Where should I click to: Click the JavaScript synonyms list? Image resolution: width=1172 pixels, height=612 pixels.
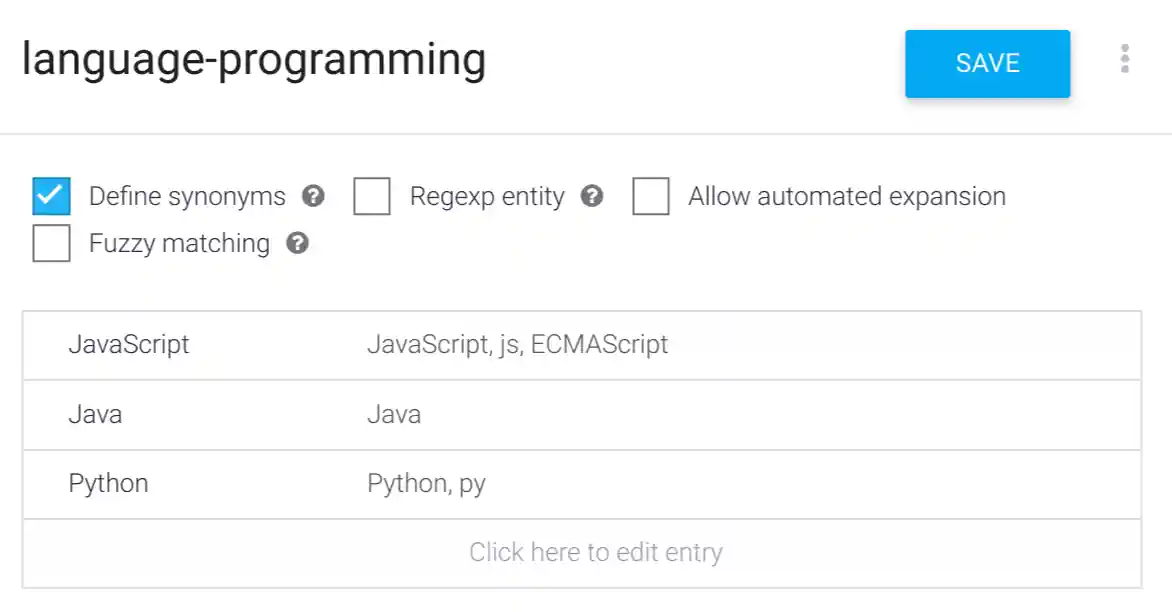[x=518, y=345]
